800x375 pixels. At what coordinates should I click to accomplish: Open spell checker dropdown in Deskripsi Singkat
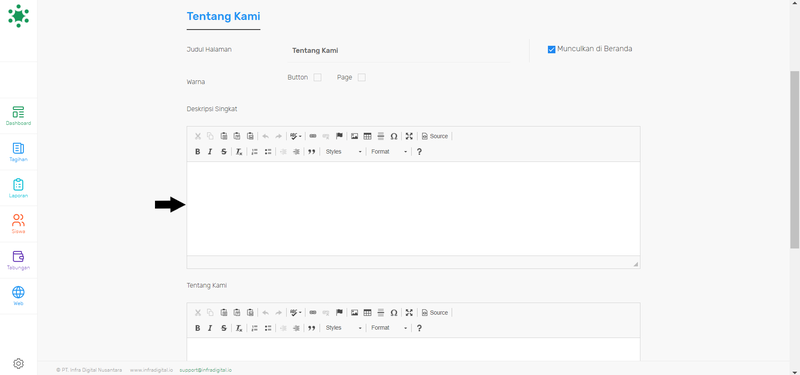296,136
